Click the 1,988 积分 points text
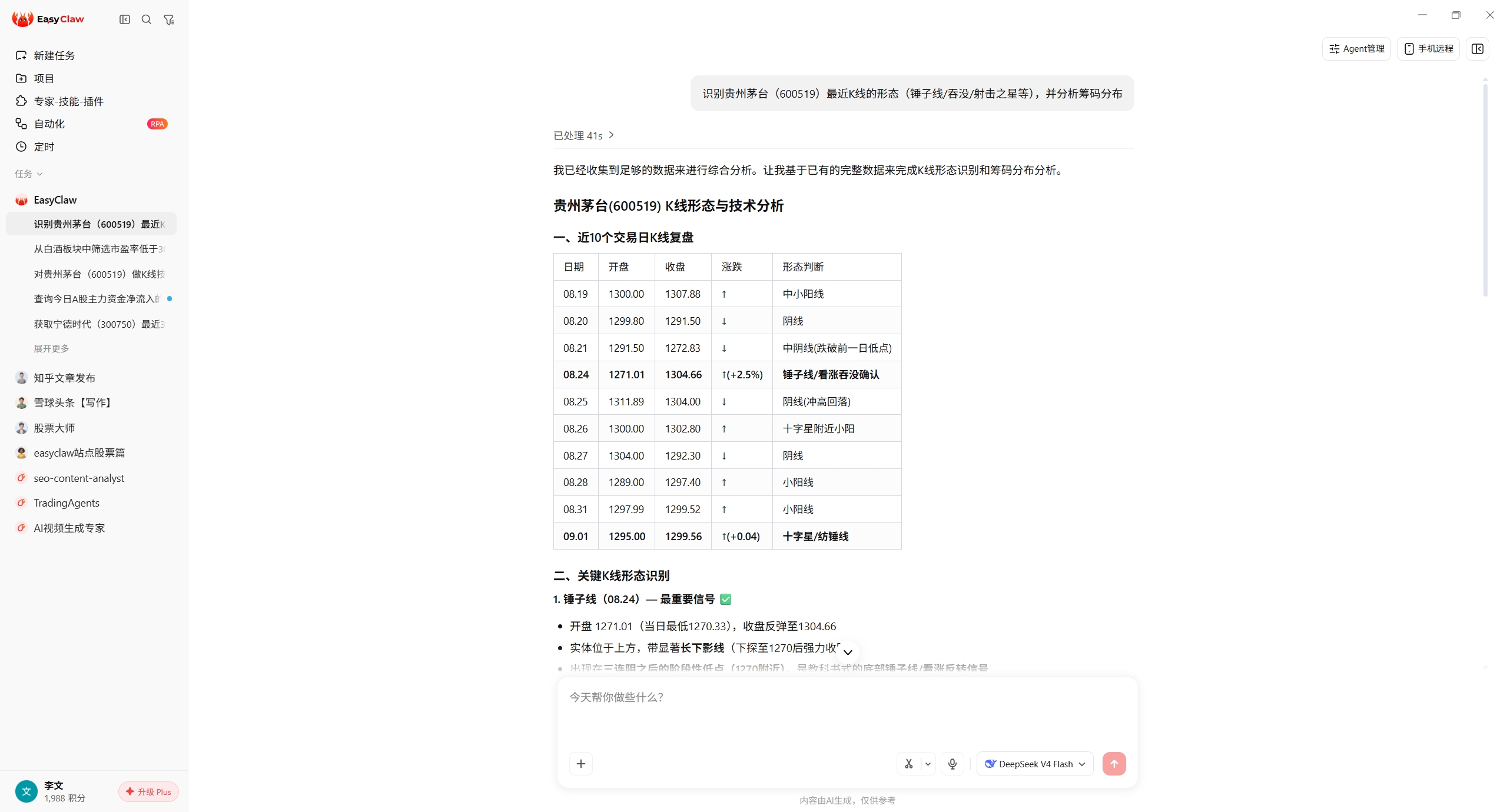1507x812 pixels. pyautogui.click(x=65, y=798)
